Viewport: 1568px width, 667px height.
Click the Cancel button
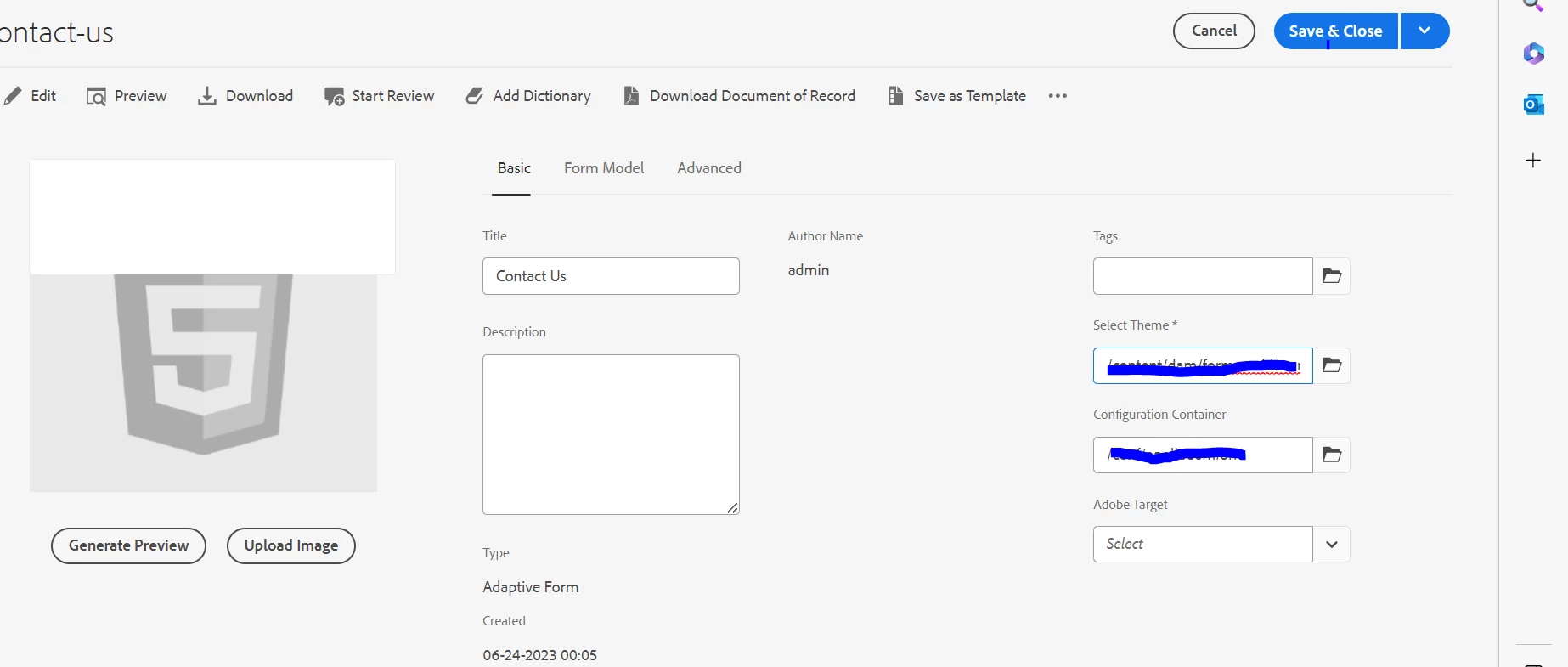pos(1214,31)
